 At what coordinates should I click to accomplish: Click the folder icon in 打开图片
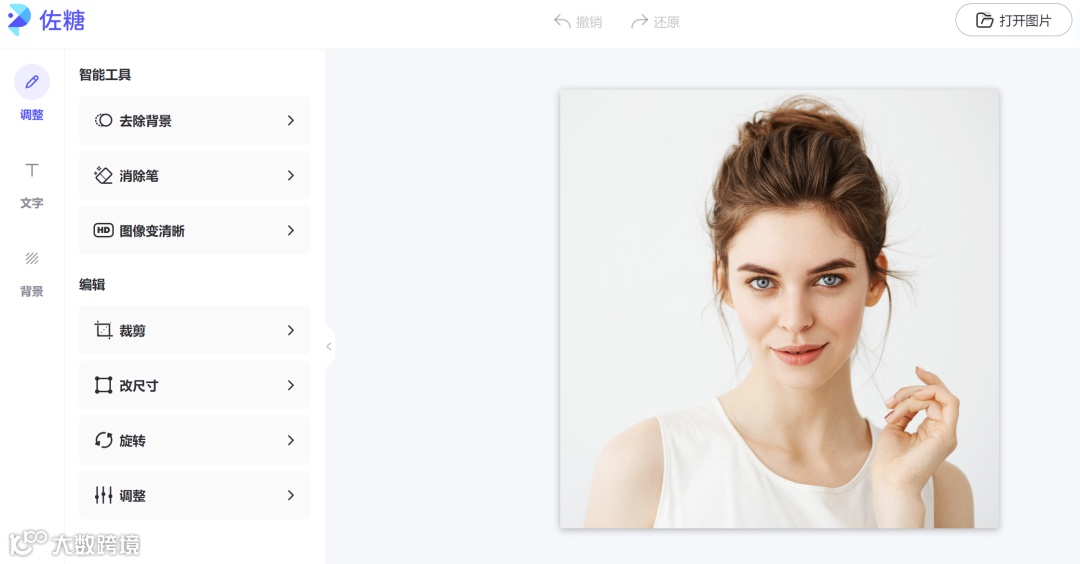[x=984, y=21]
